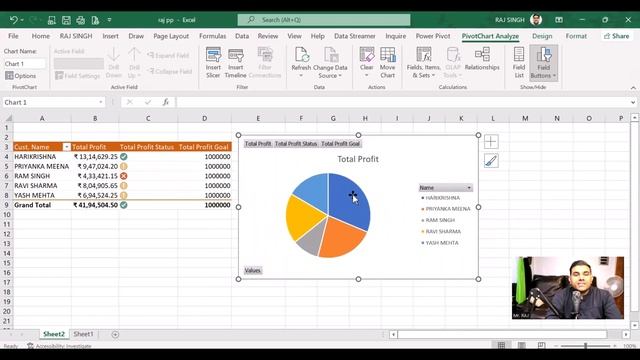The image size is (640, 360).
Task: Click the Search box in title bar
Action: tap(324, 20)
